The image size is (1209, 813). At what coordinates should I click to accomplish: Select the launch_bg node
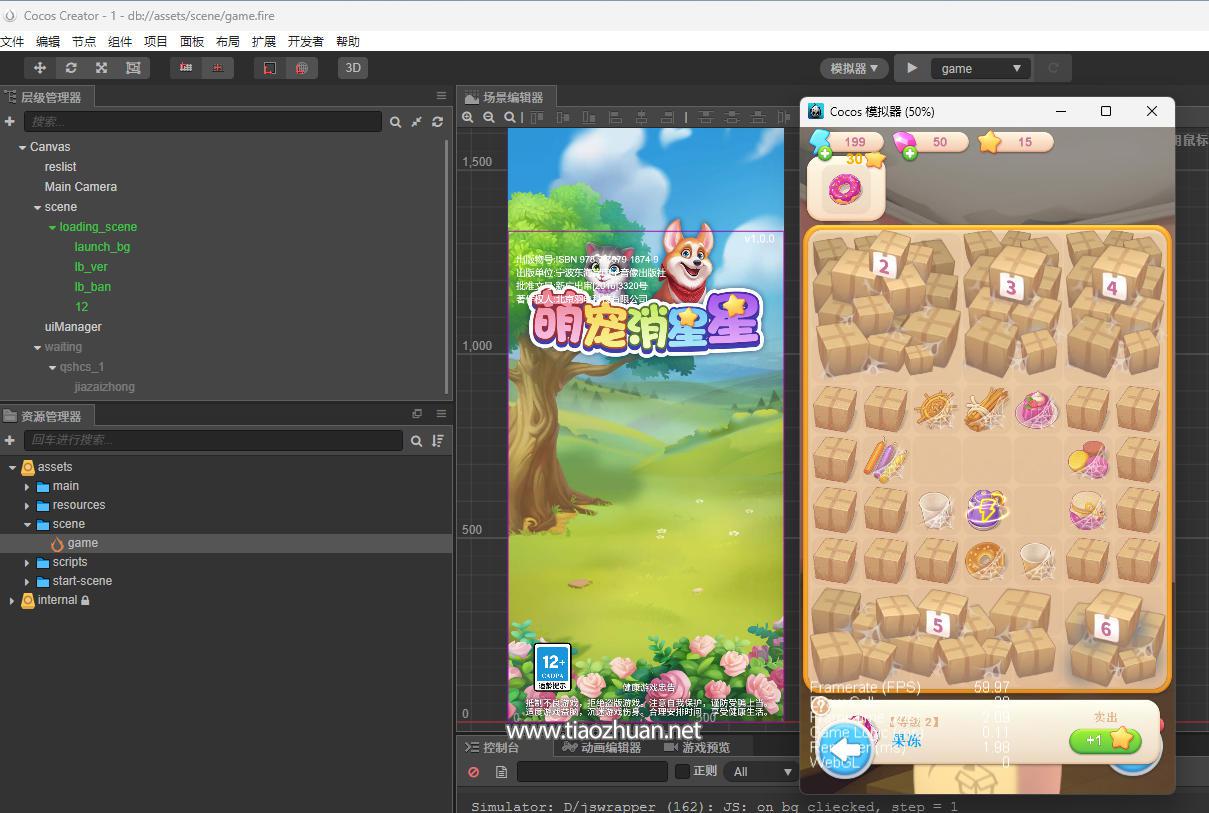click(x=102, y=247)
